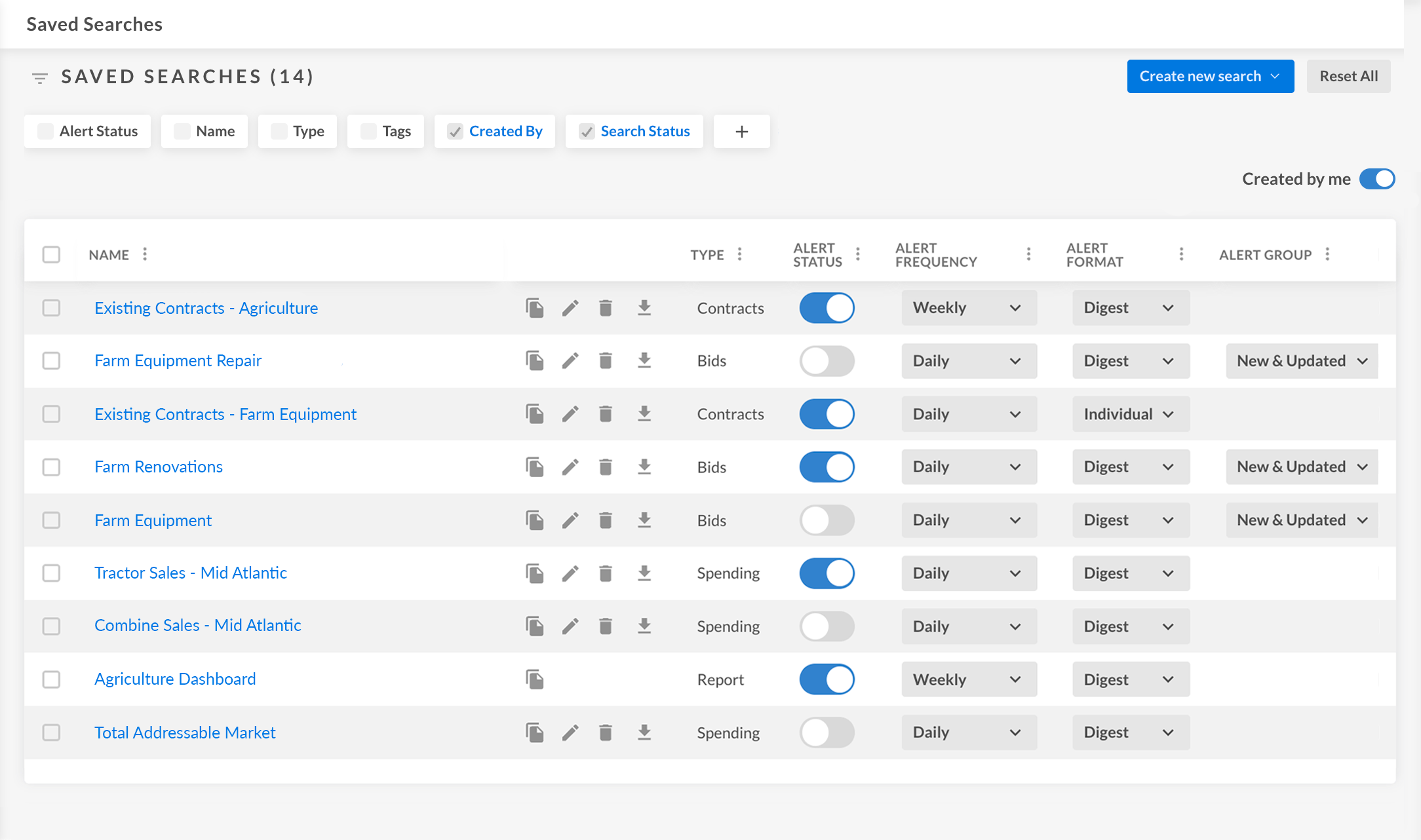This screenshot has height=840, width=1421.
Task: Open alert frequency dropdown for Existing Contracts - Agriculture
Action: pyautogui.click(x=969, y=308)
